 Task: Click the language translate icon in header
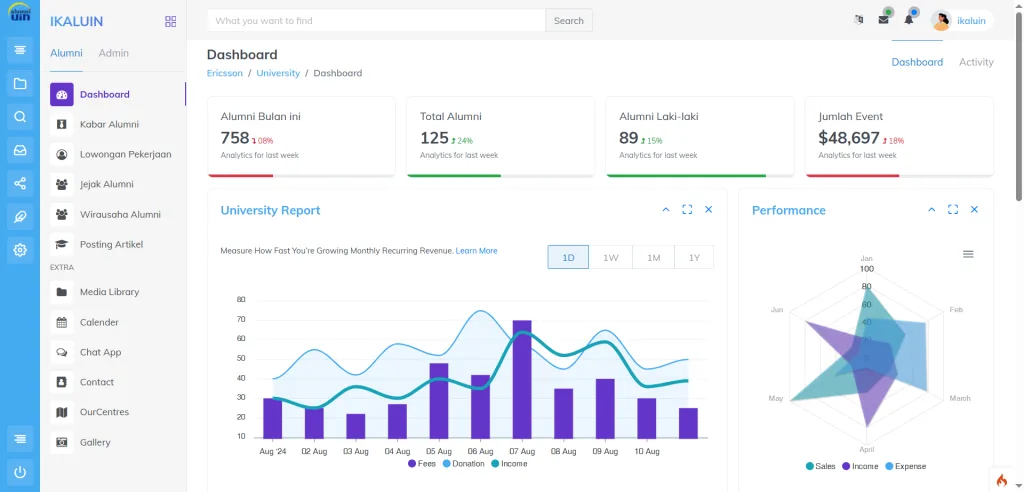[858, 20]
